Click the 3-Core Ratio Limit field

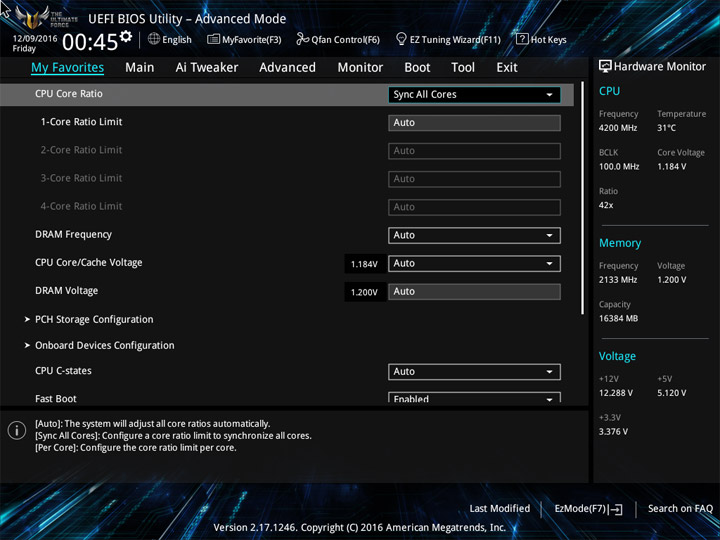[x=474, y=179]
